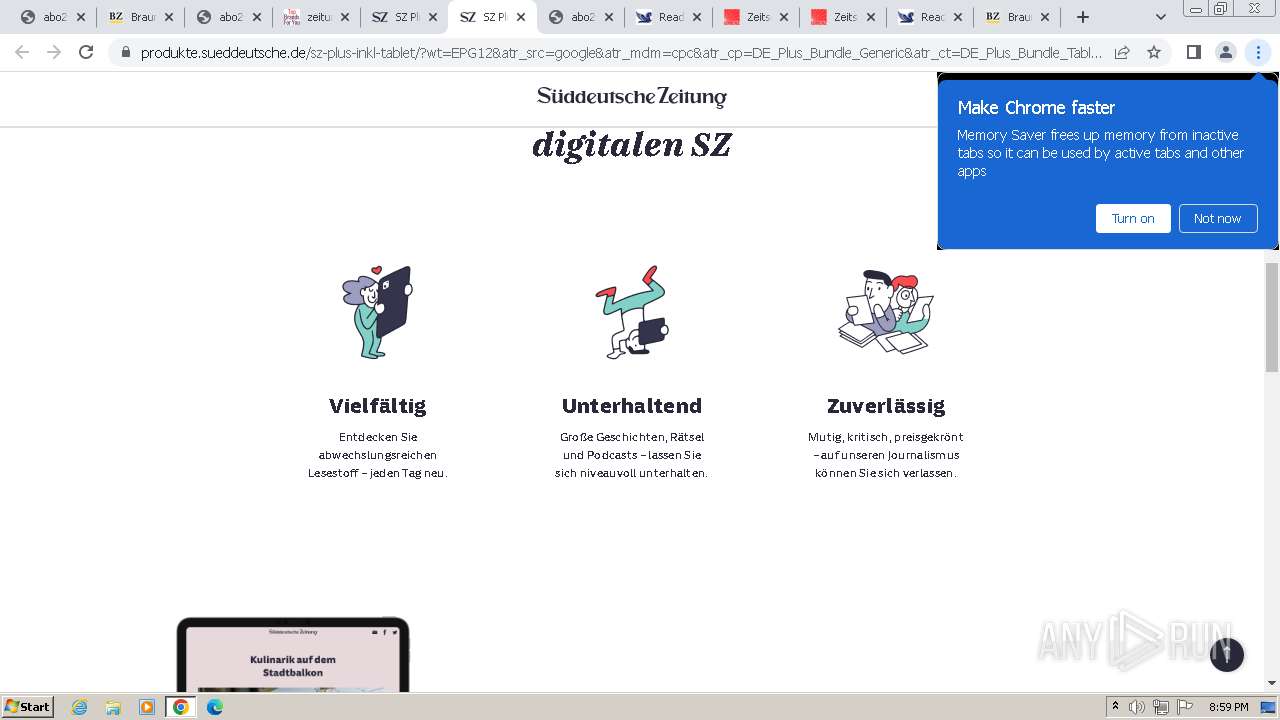View site information via the lock icon
The image size is (1280, 720).
point(125,52)
